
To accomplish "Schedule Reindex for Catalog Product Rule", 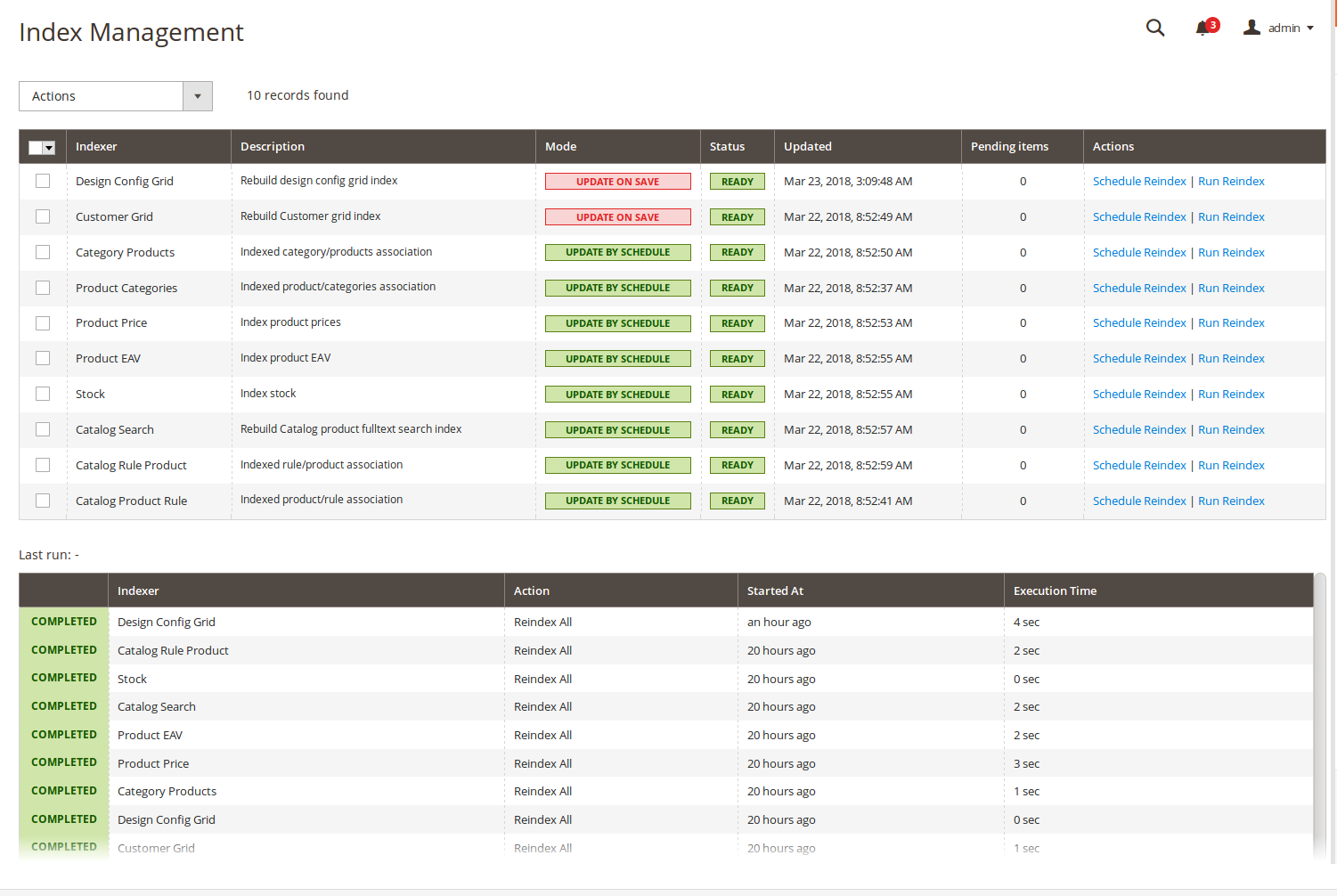I will pos(1139,501).
